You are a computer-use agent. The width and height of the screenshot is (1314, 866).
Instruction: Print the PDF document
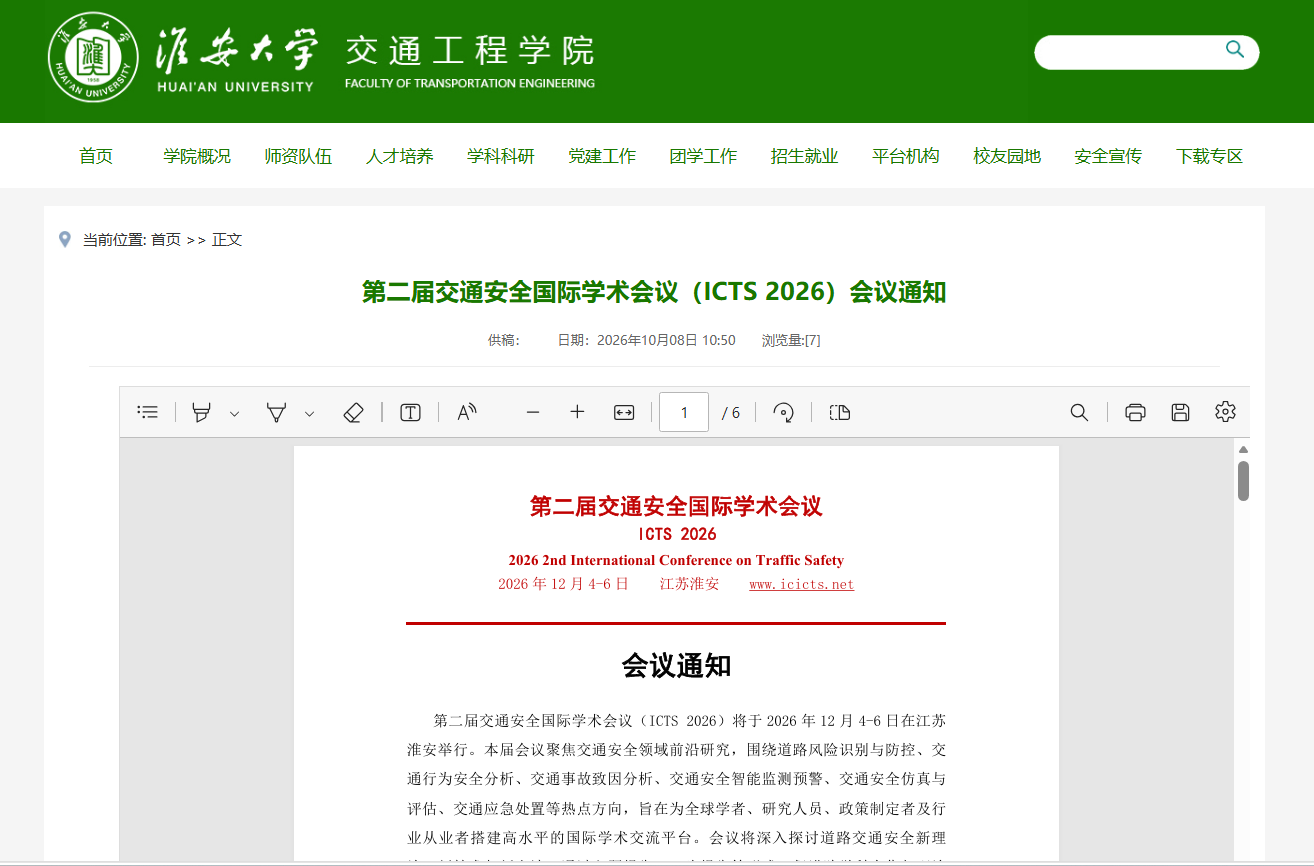pyautogui.click(x=1135, y=412)
